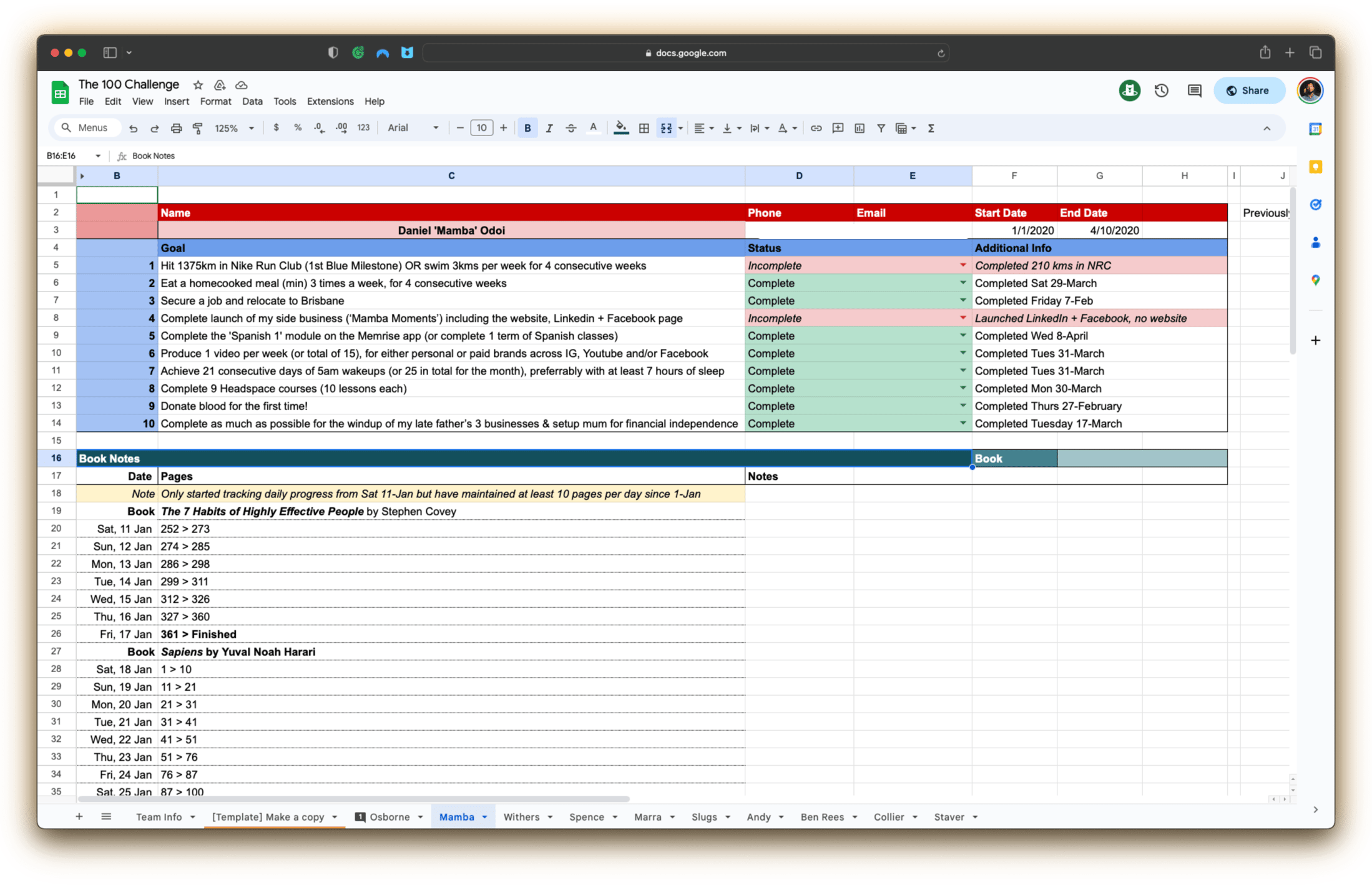
Task: Open the Format menu
Action: 215,101
